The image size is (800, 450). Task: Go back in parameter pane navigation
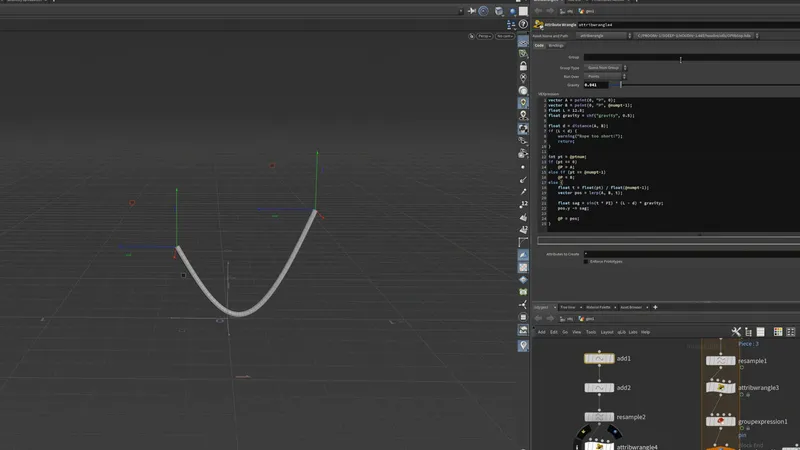click(x=538, y=11)
